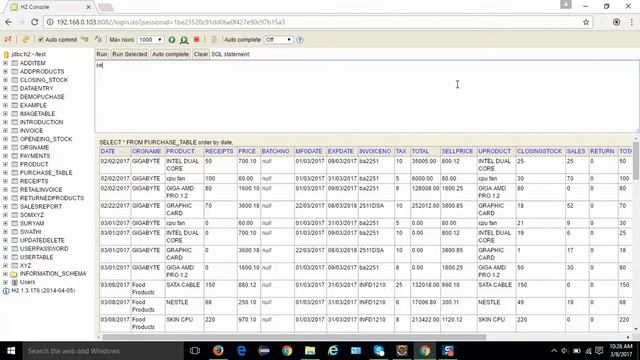
Task: Click the Windows Start button
Action: (11, 351)
